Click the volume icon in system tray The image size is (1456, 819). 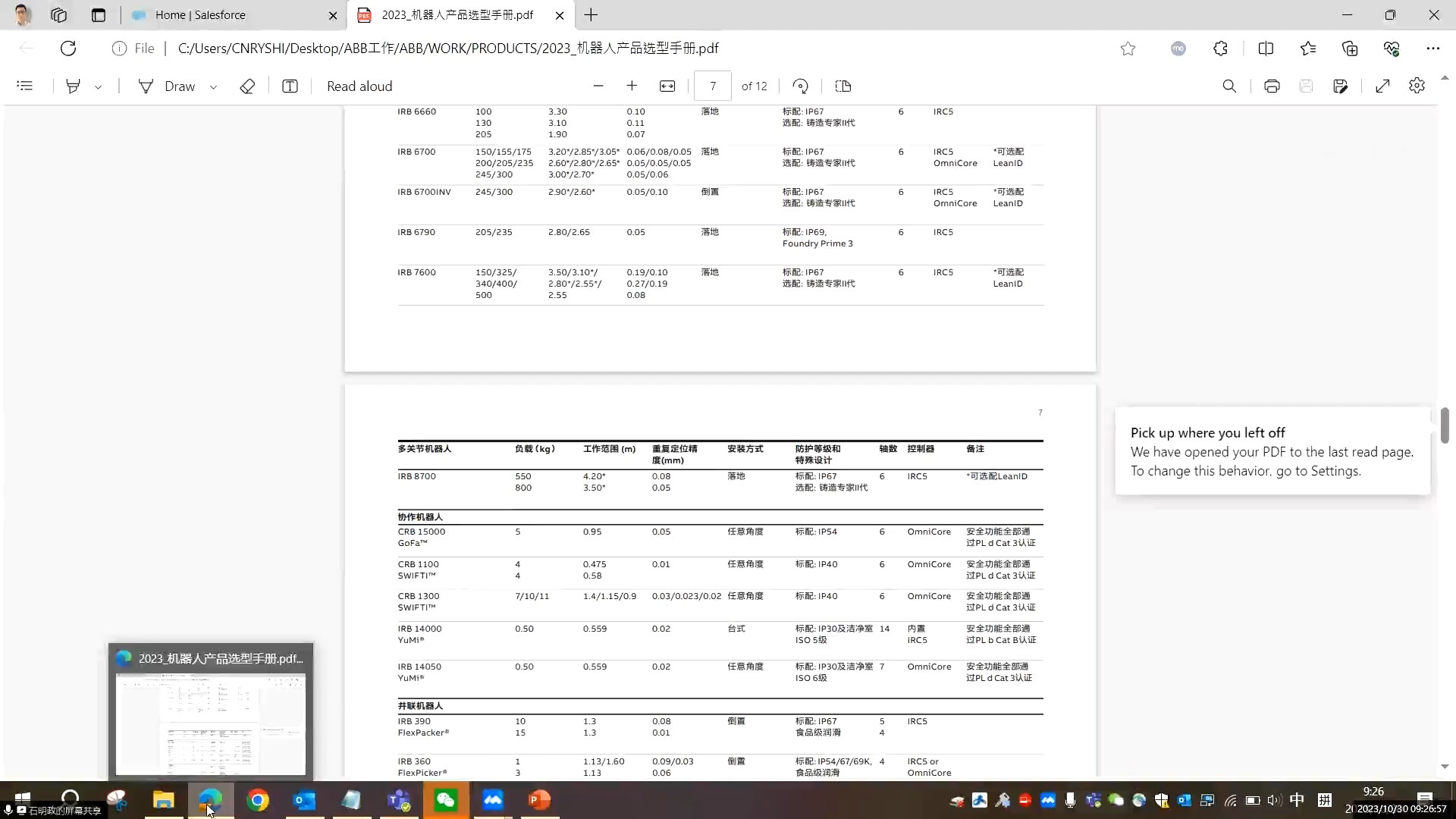1274,800
